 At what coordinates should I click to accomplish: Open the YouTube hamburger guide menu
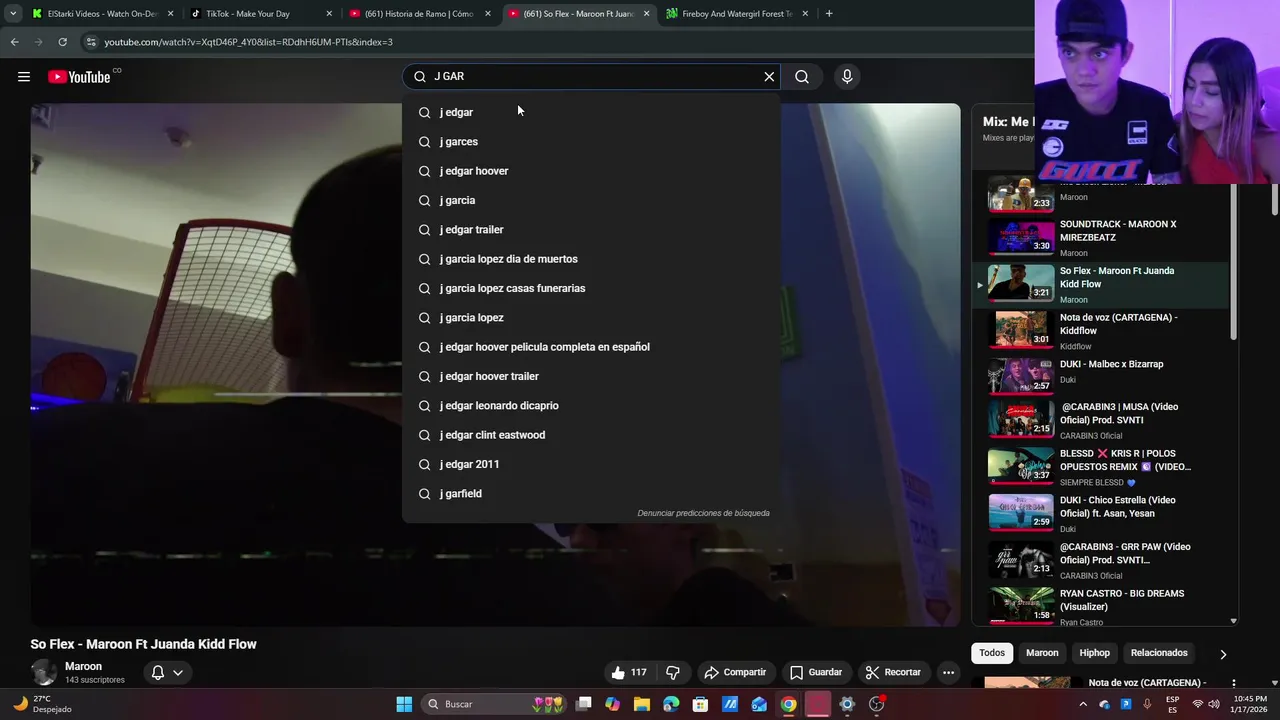(x=24, y=77)
